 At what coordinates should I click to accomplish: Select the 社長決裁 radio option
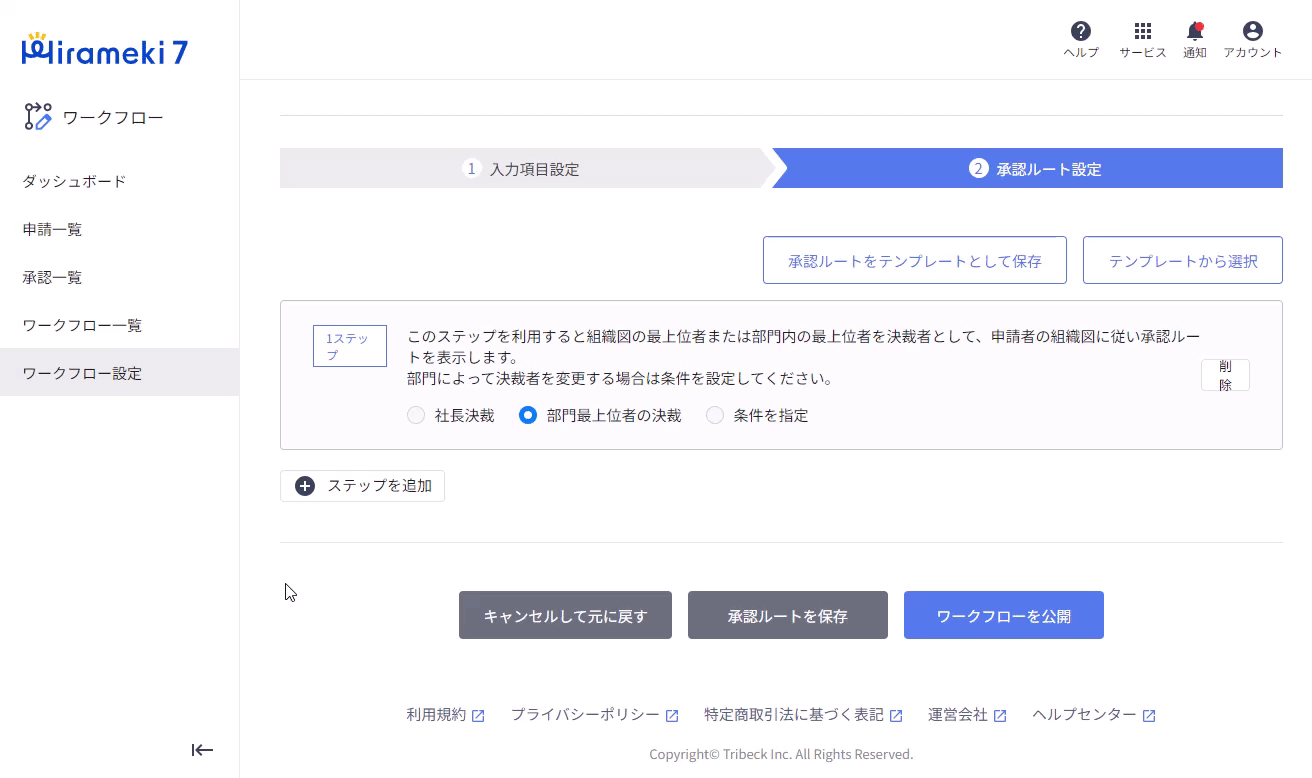416,415
